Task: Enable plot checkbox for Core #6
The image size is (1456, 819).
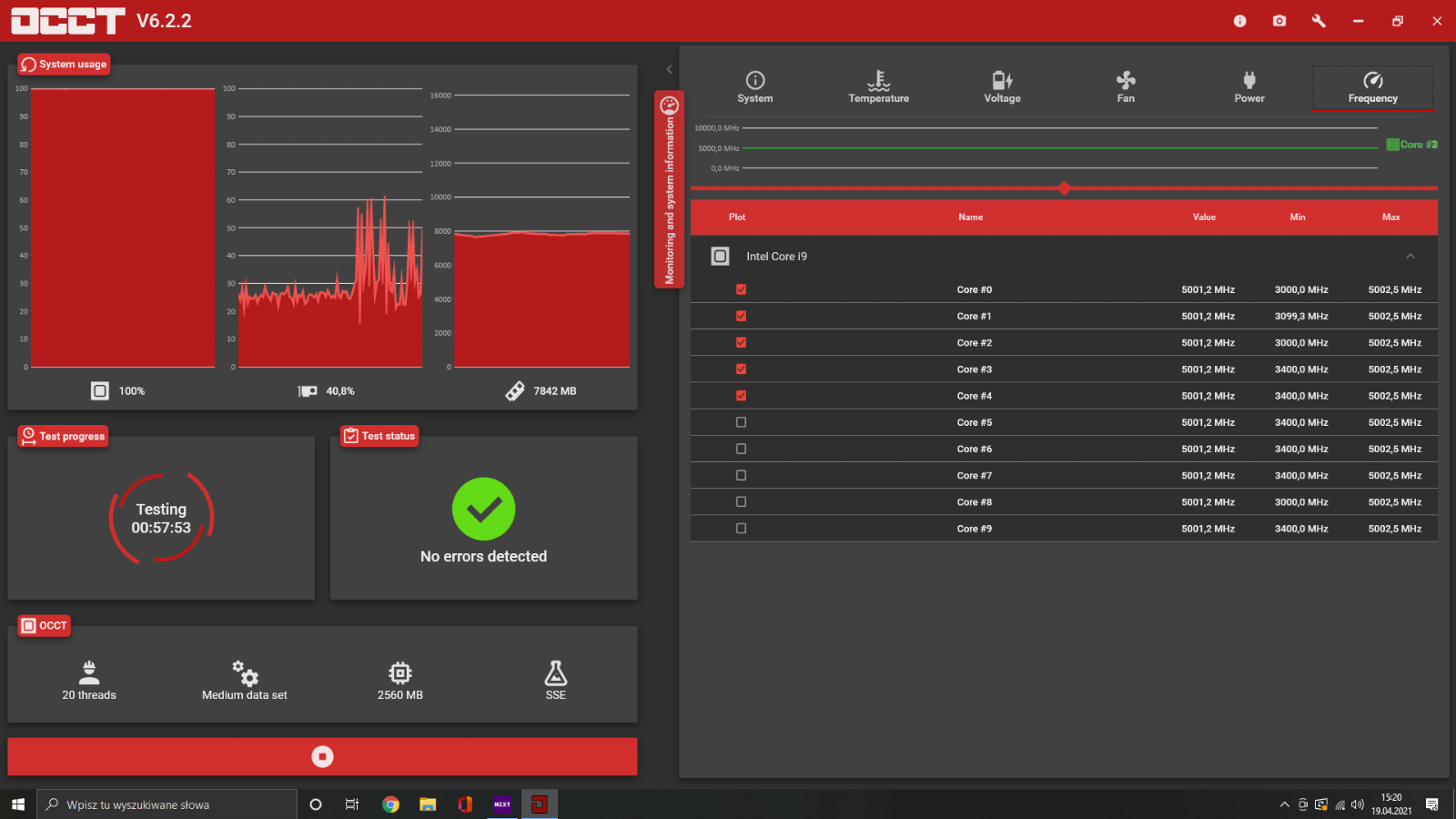Action: coord(741,449)
